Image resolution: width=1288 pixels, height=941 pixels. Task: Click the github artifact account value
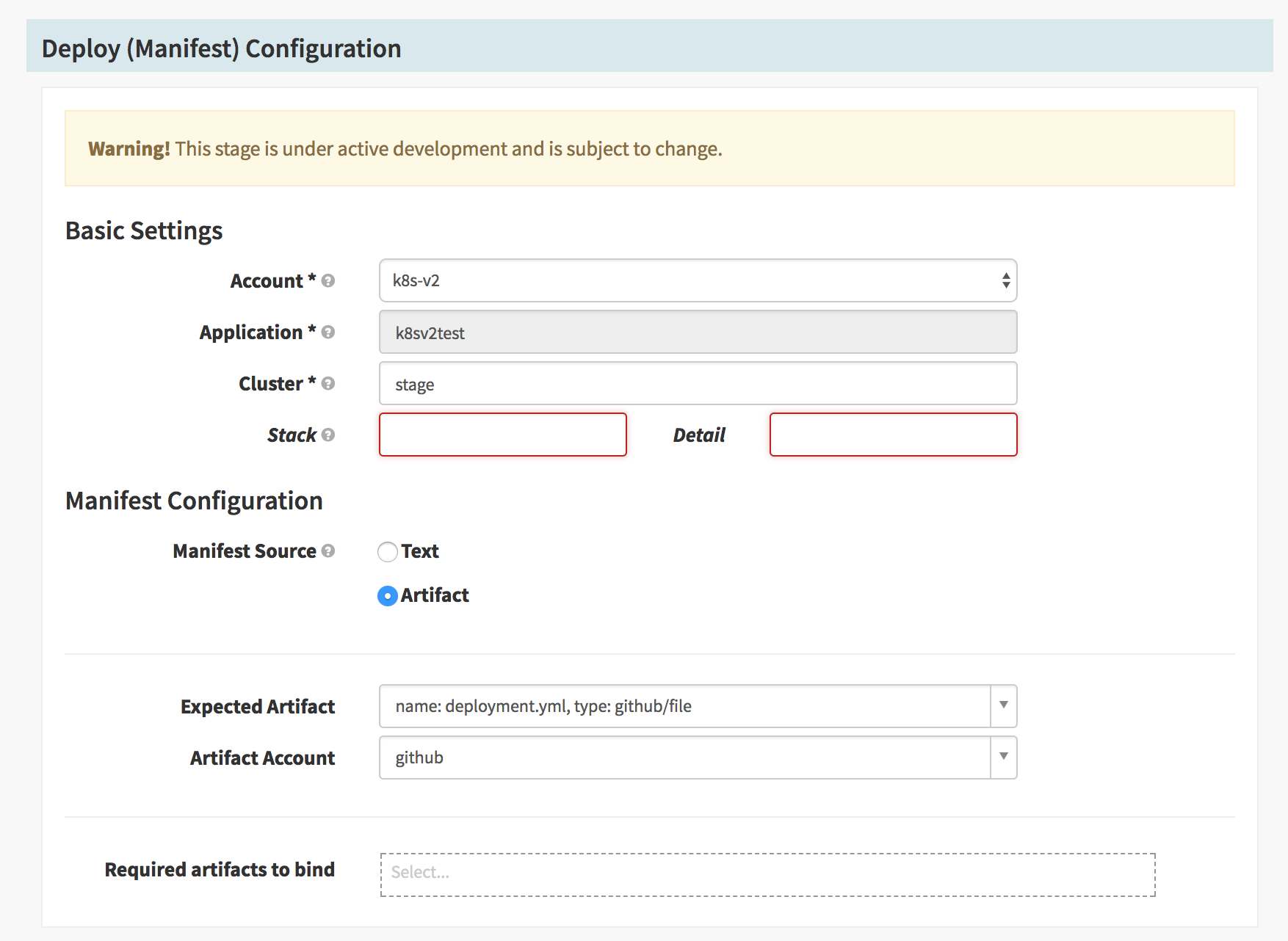(419, 757)
